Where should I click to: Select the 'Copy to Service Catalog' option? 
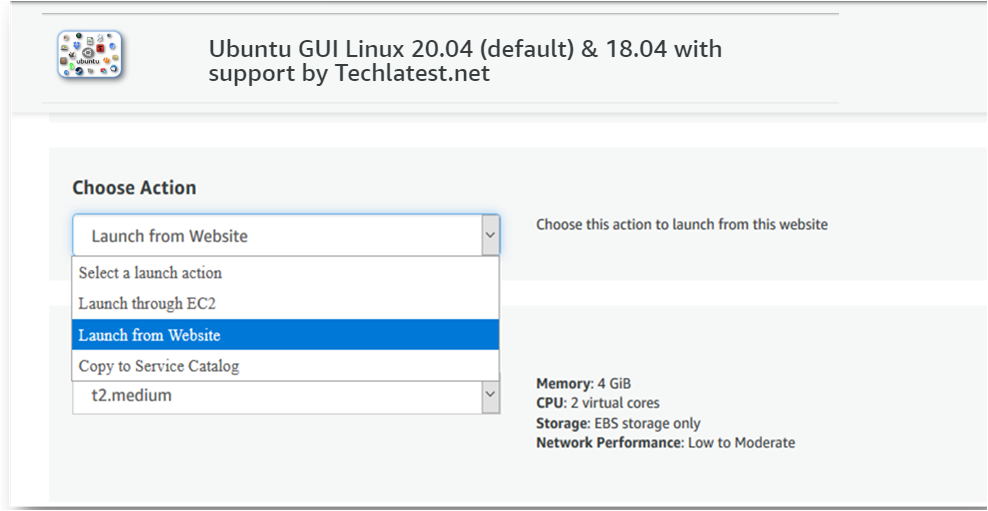[159, 366]
